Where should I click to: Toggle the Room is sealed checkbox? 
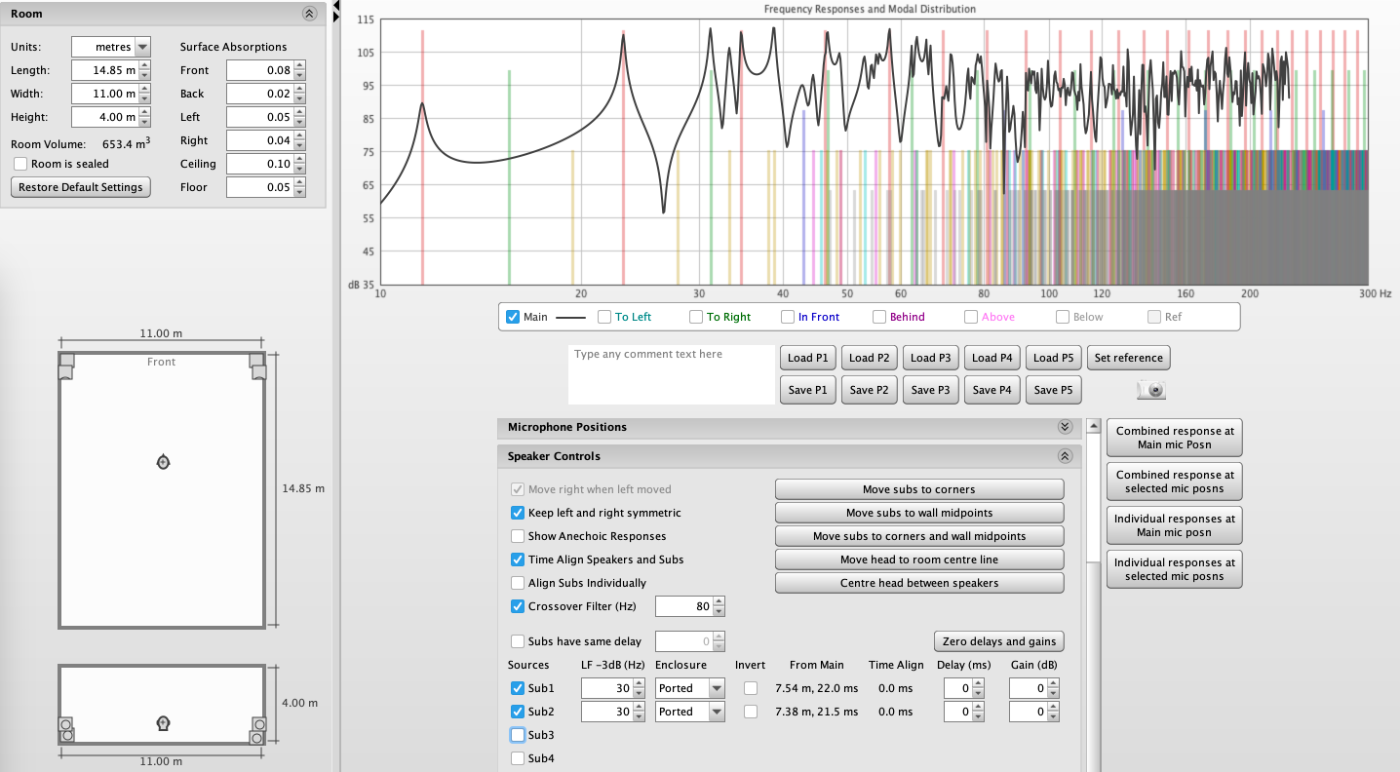pos(20,164)
